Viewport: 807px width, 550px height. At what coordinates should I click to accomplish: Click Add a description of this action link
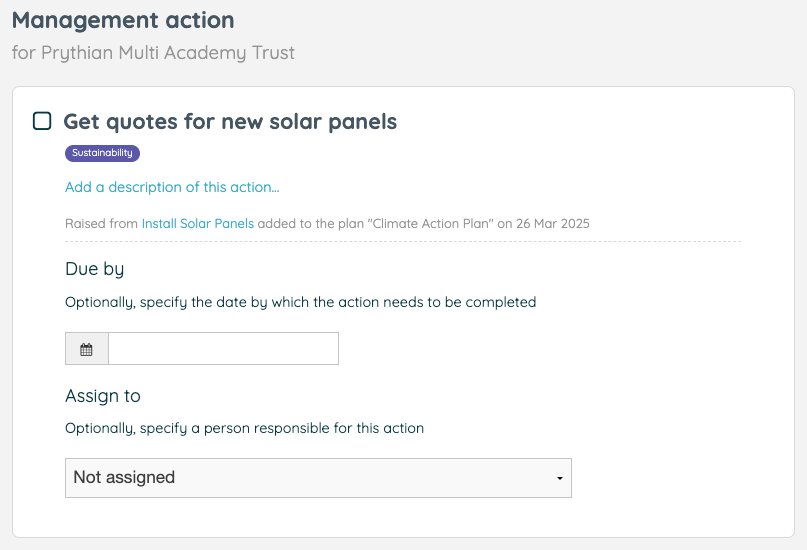(x=172, y=187)
